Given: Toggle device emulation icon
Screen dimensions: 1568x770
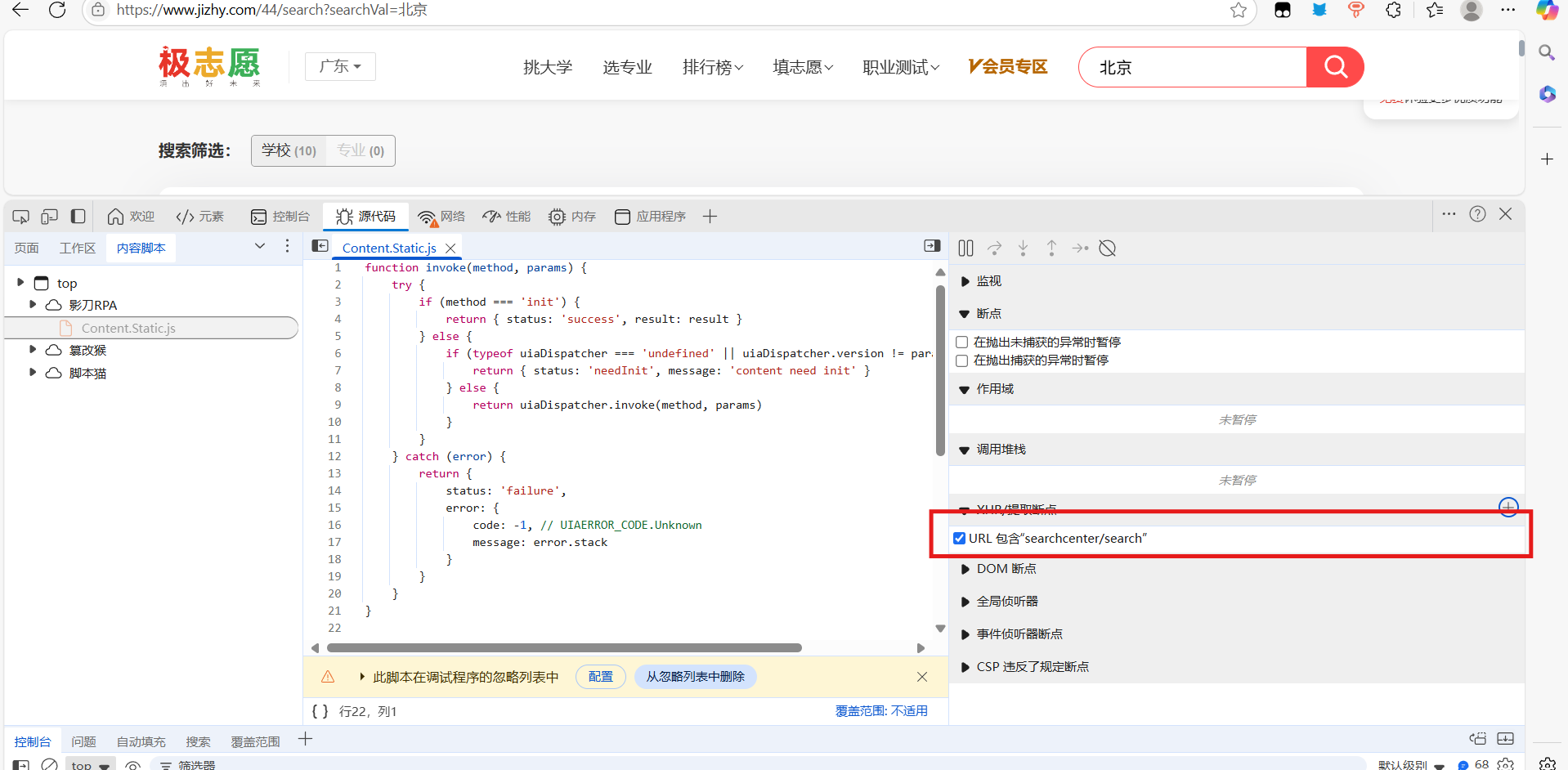Looking at the screenshot, I should coord(50,217).
